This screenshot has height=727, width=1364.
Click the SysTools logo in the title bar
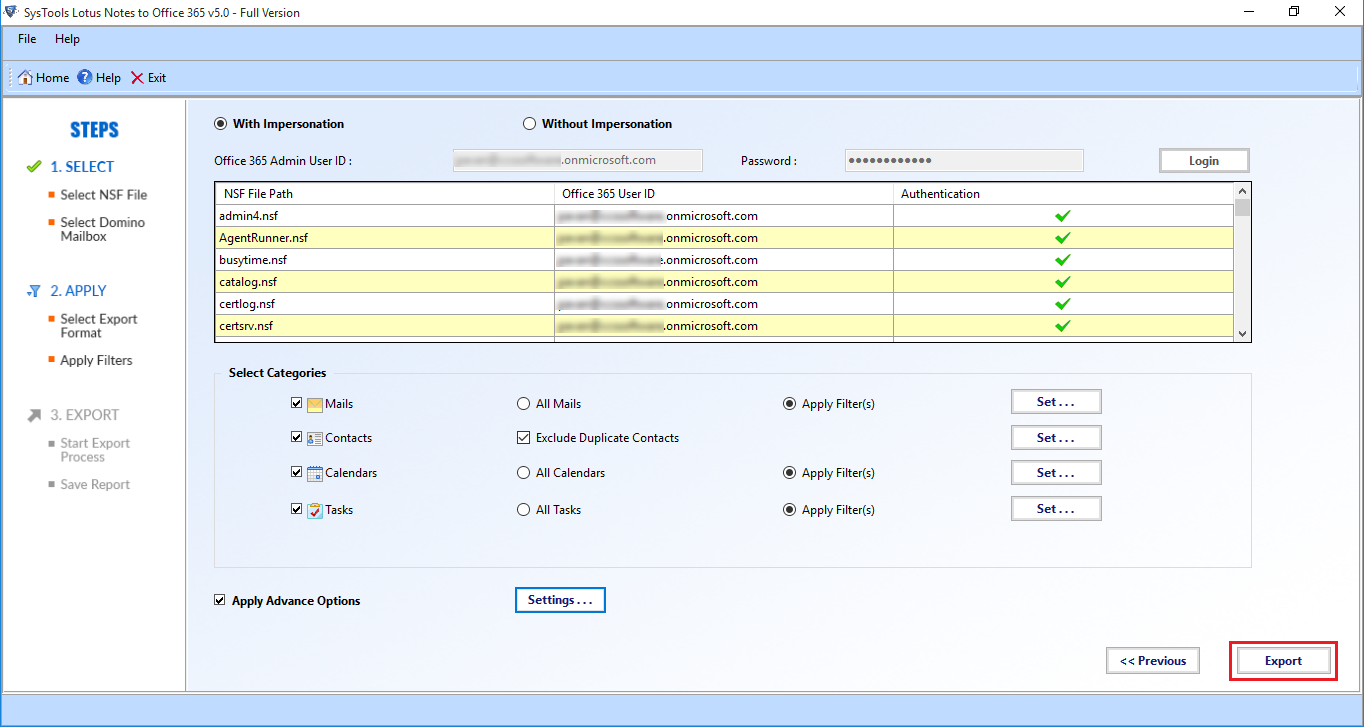tap(12, 11)
